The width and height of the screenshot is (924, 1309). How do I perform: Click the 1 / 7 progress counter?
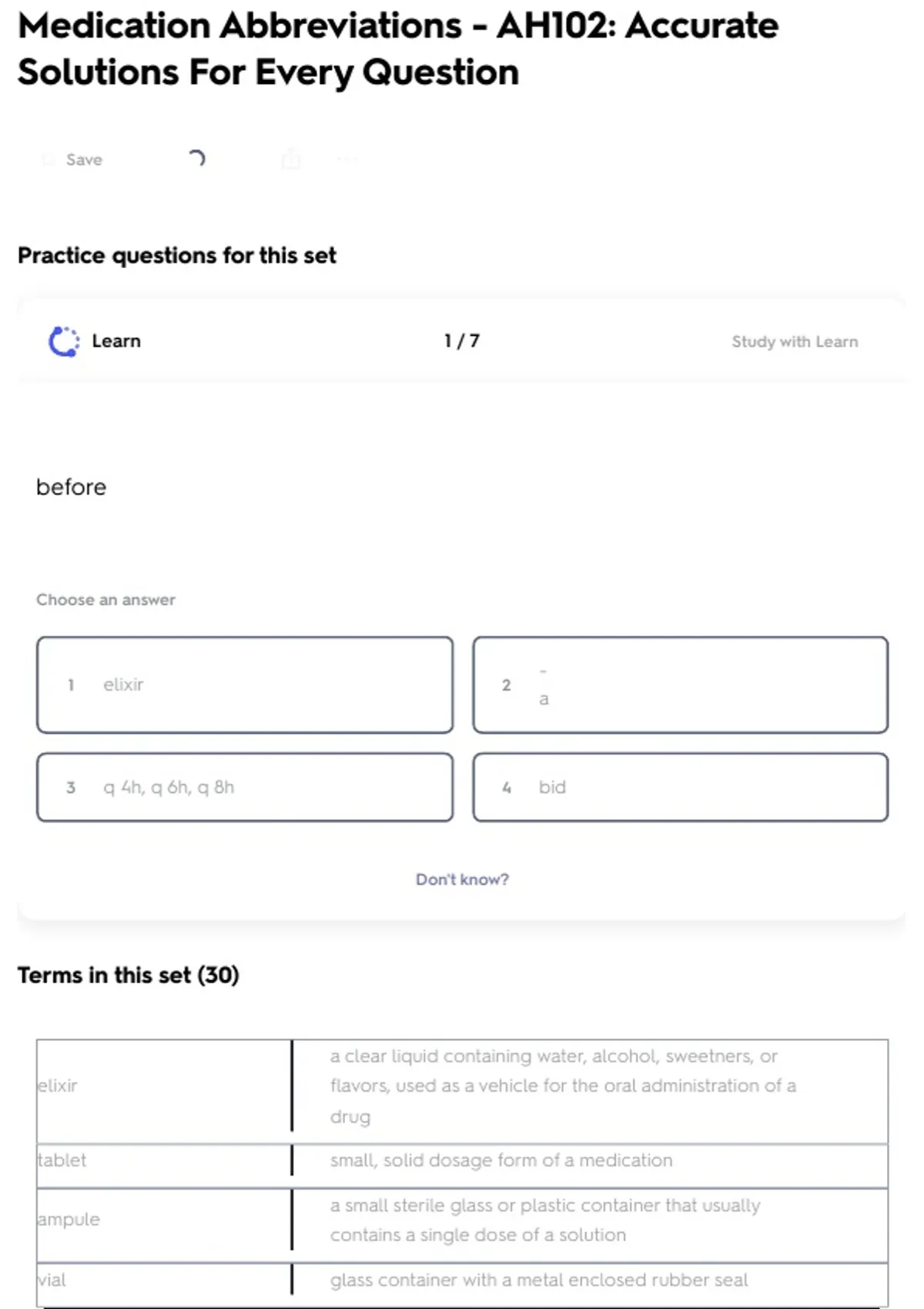pos(462,341)
